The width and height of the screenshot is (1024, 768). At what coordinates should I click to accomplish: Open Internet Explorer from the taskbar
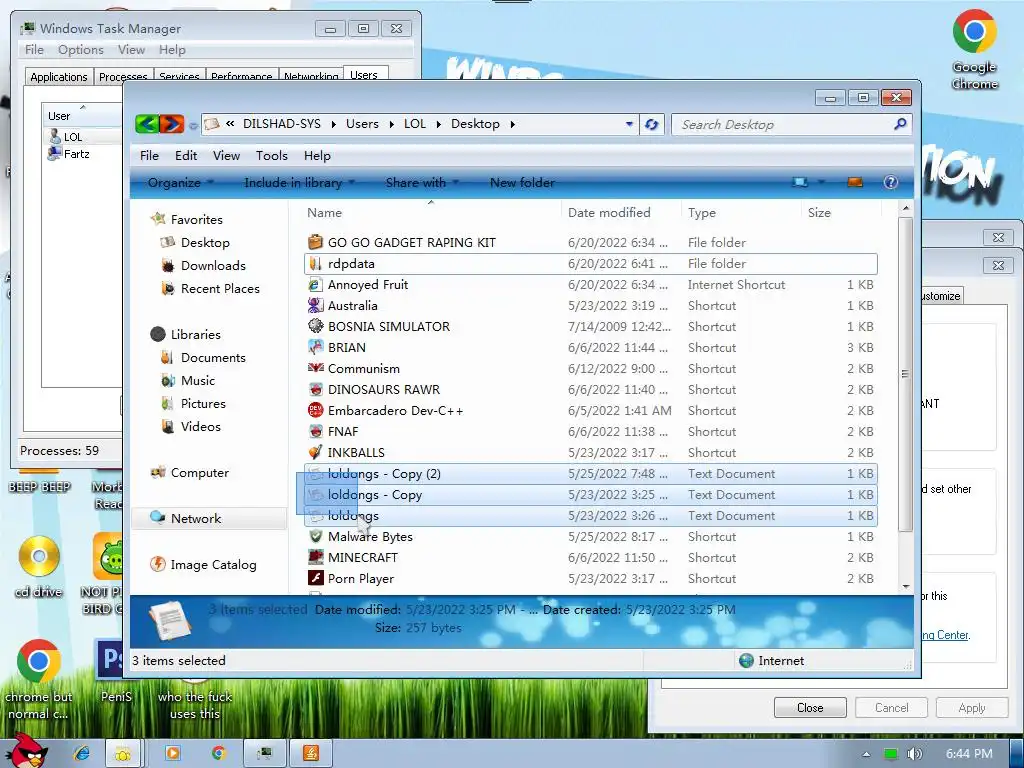82,753
